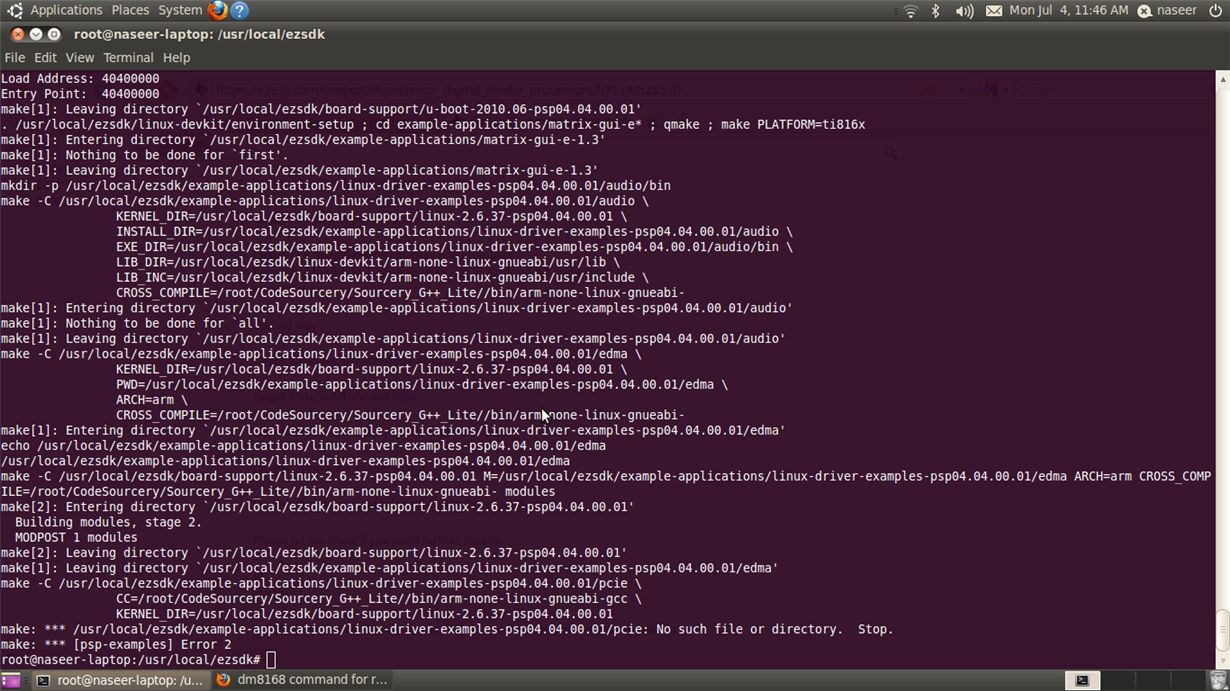This screenshot has height=691, width=1230.
Task: Open the naseer user menu
Action: [x=1177, y=10]
